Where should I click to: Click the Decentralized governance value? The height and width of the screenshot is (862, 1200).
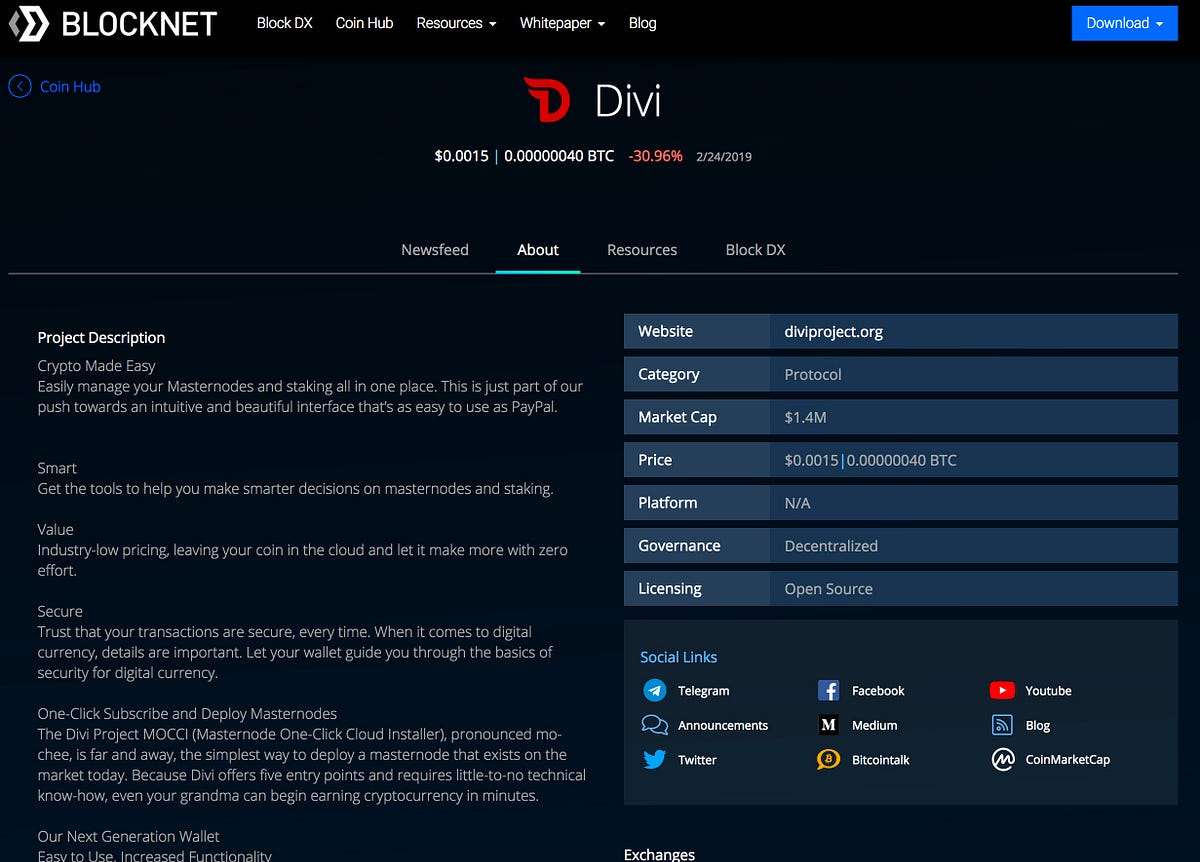[x=831, y=546]
